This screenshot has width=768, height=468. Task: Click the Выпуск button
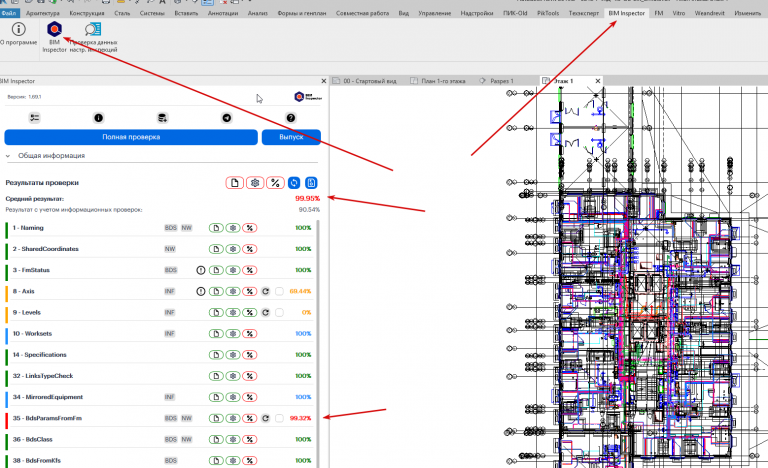click(291, 137)
